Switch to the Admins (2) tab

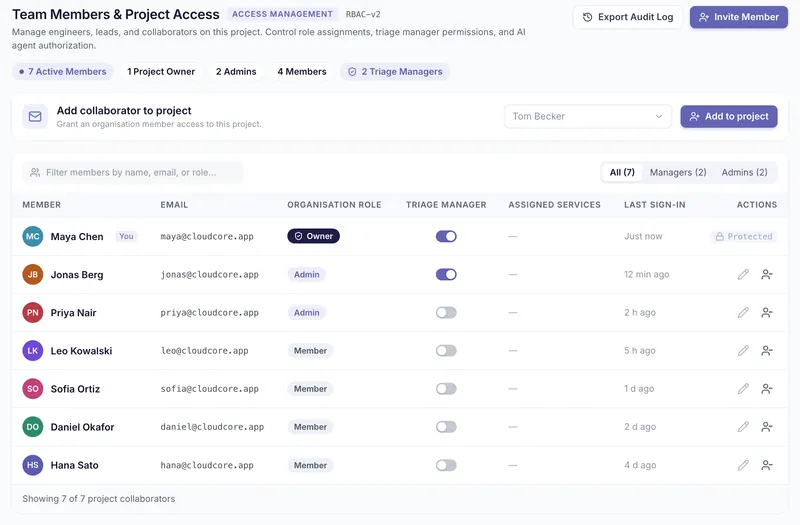click(744, 172)
